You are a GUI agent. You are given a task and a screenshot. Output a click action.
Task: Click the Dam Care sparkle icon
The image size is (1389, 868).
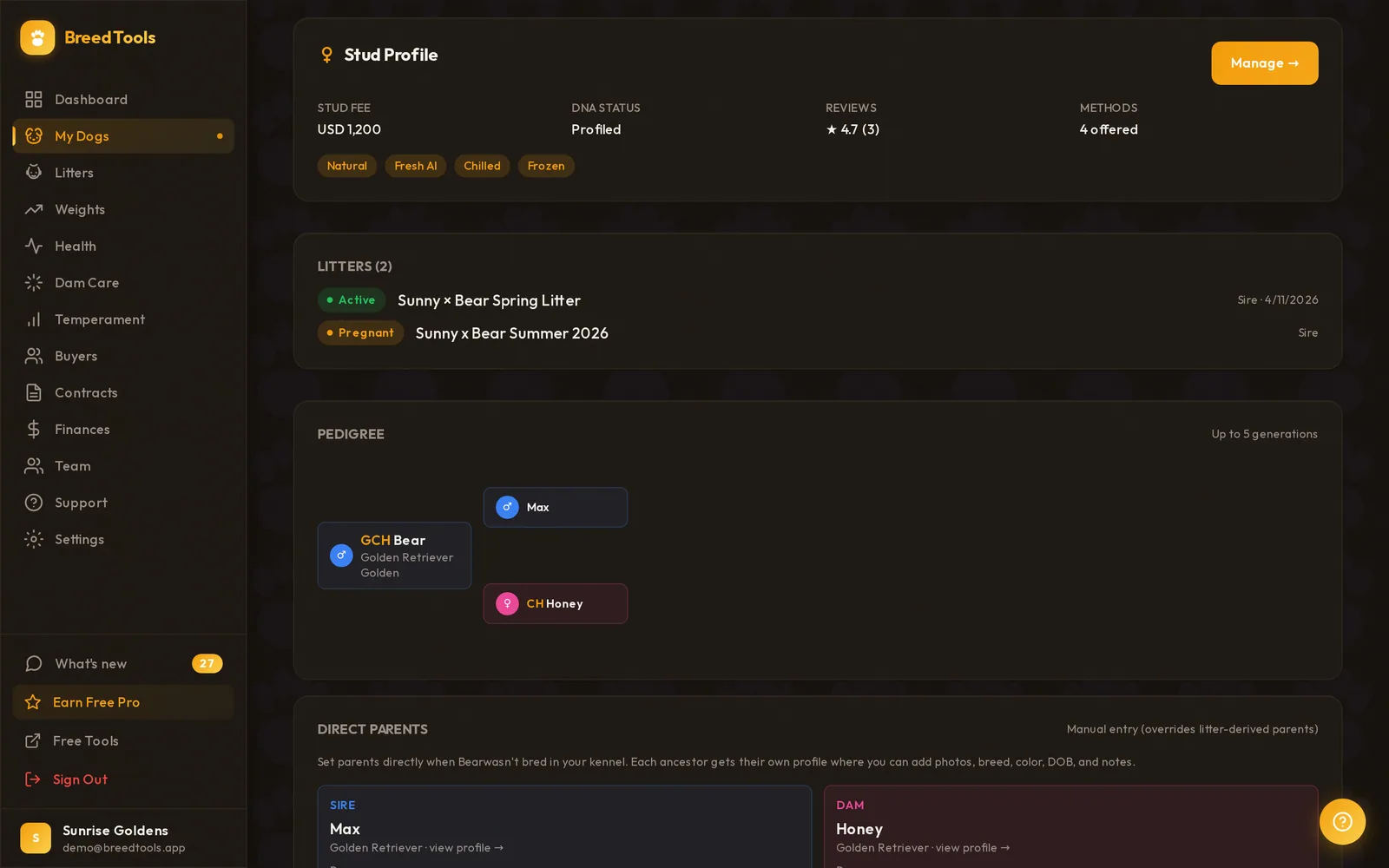(x=34, y=282)
